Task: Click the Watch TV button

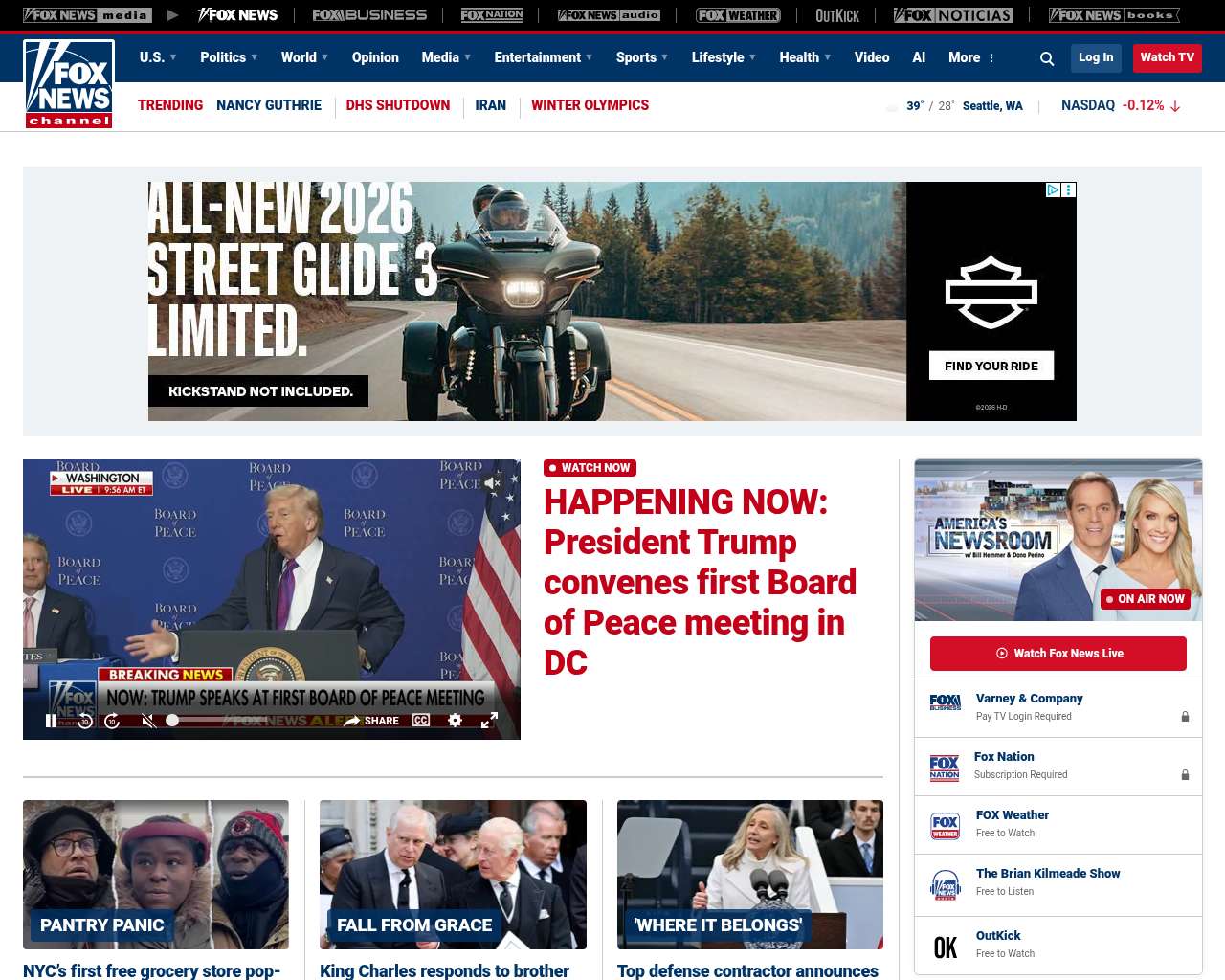Action: [x=1167, y=57]
